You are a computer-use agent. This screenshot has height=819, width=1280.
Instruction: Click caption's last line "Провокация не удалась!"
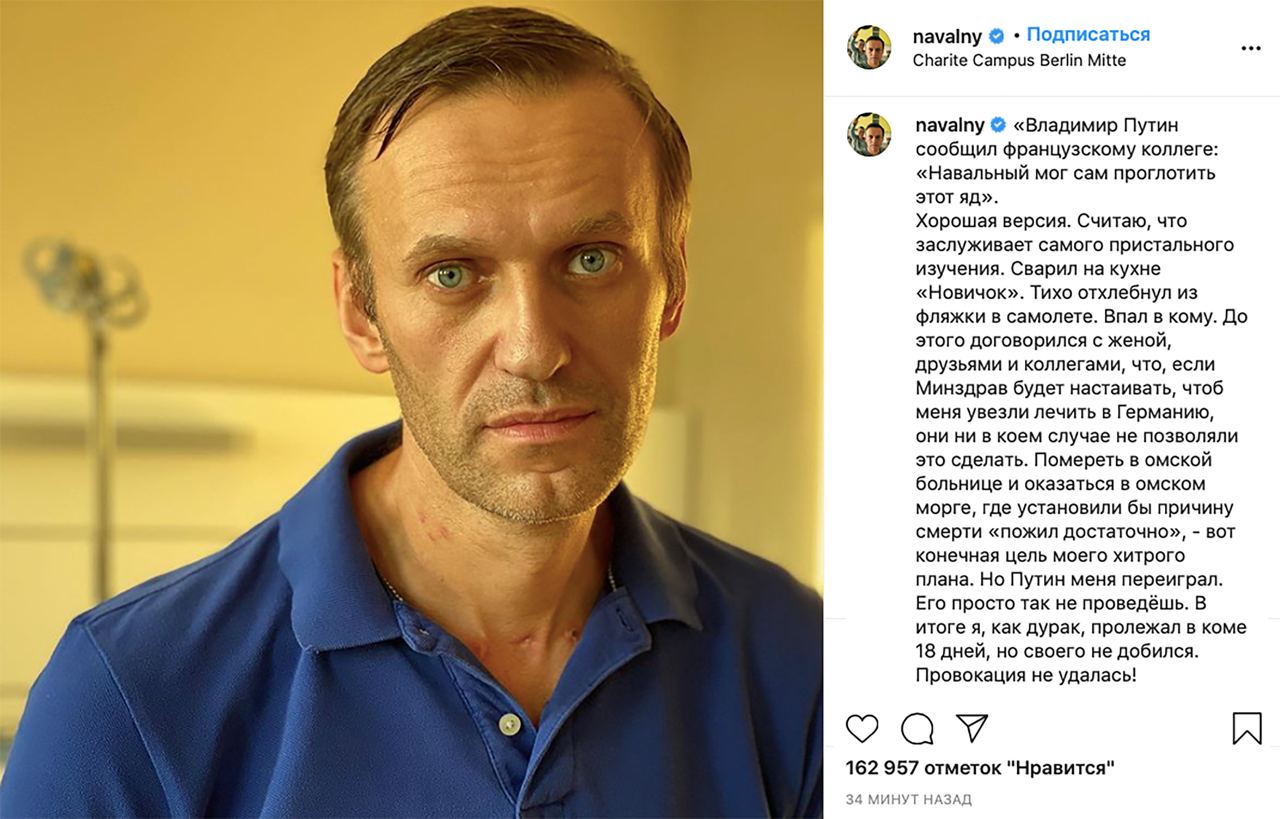click(x=1026, y=676)
